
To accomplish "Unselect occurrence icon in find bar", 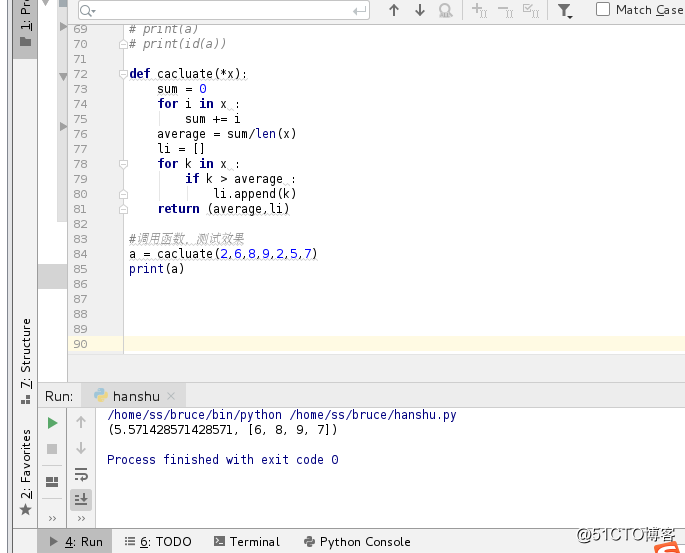I will point(505,10).
